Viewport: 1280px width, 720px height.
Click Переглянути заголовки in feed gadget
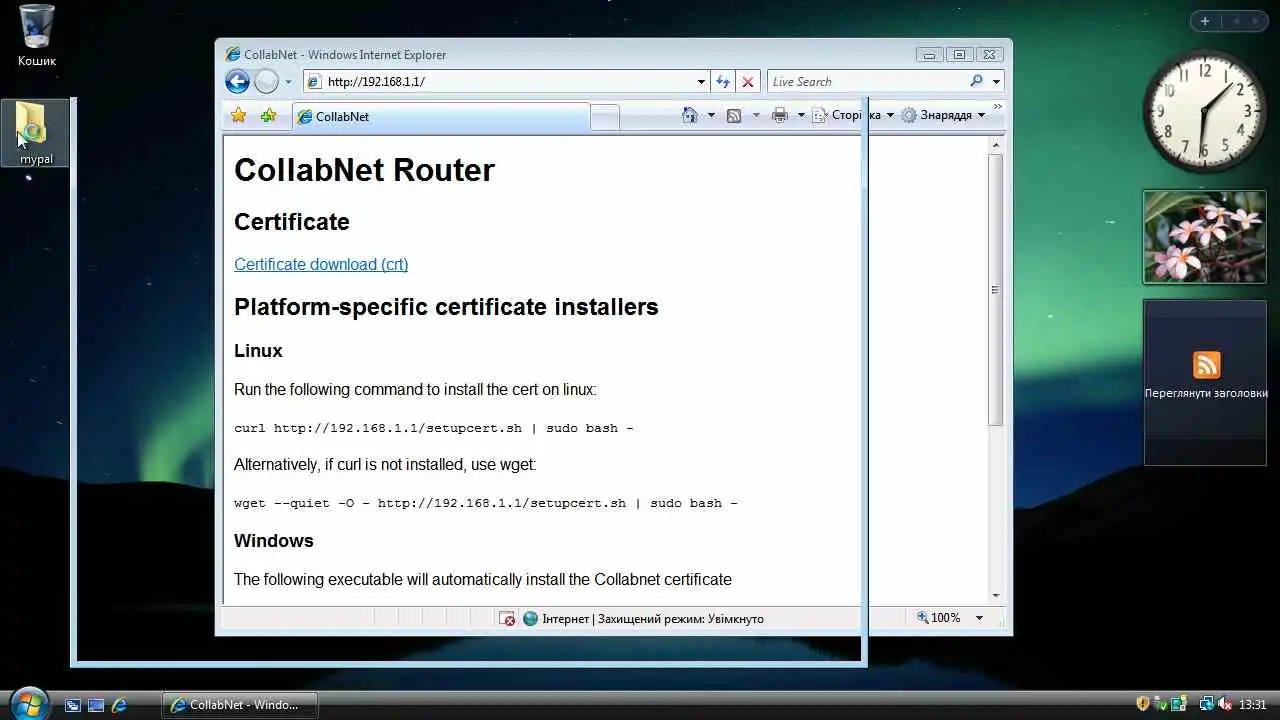pos(1206,393)
